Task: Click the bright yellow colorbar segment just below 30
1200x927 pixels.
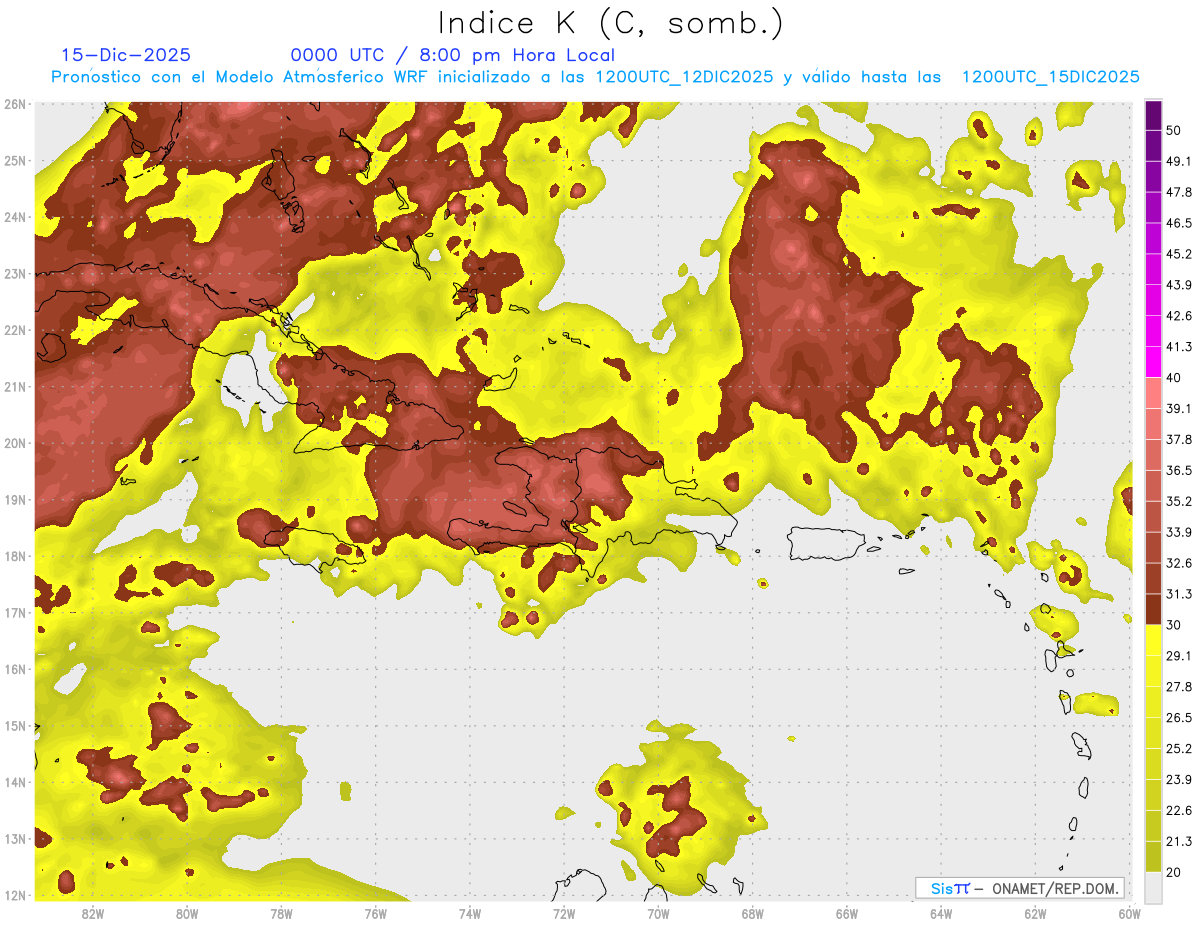Action: point(1152,640)
